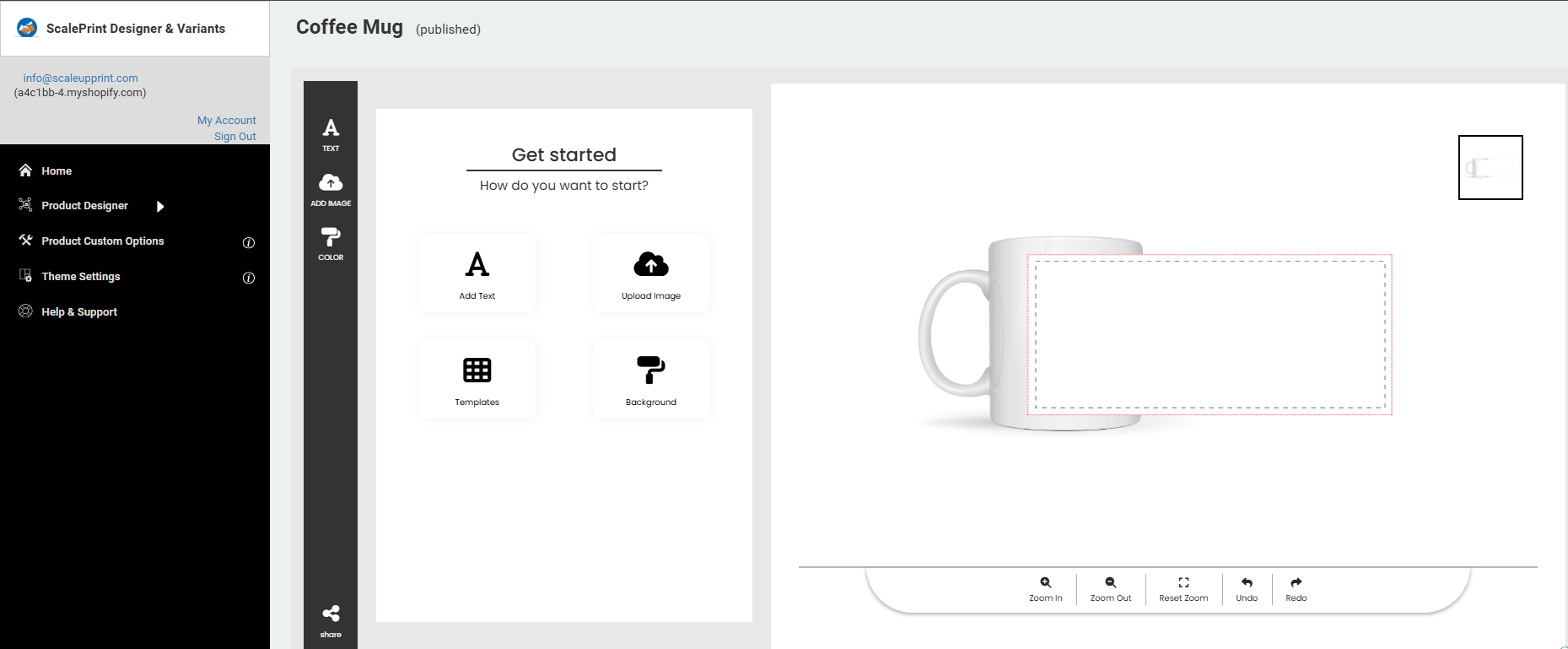The width and height of the screenshot is (1568, 649).
Task: Click 'ScalePrint Designer & Variants' app title
Action: click(x=136, y=28)
